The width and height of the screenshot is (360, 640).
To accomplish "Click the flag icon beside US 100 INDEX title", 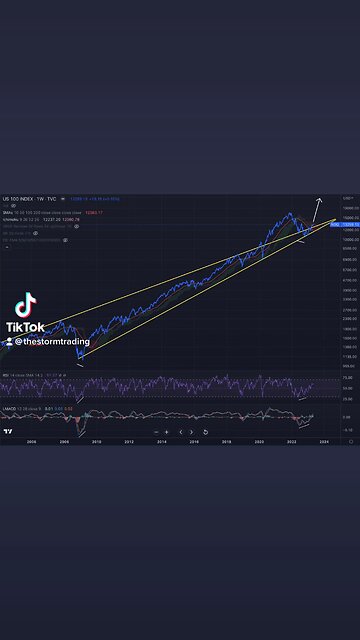I will click(x=62, y=199).
